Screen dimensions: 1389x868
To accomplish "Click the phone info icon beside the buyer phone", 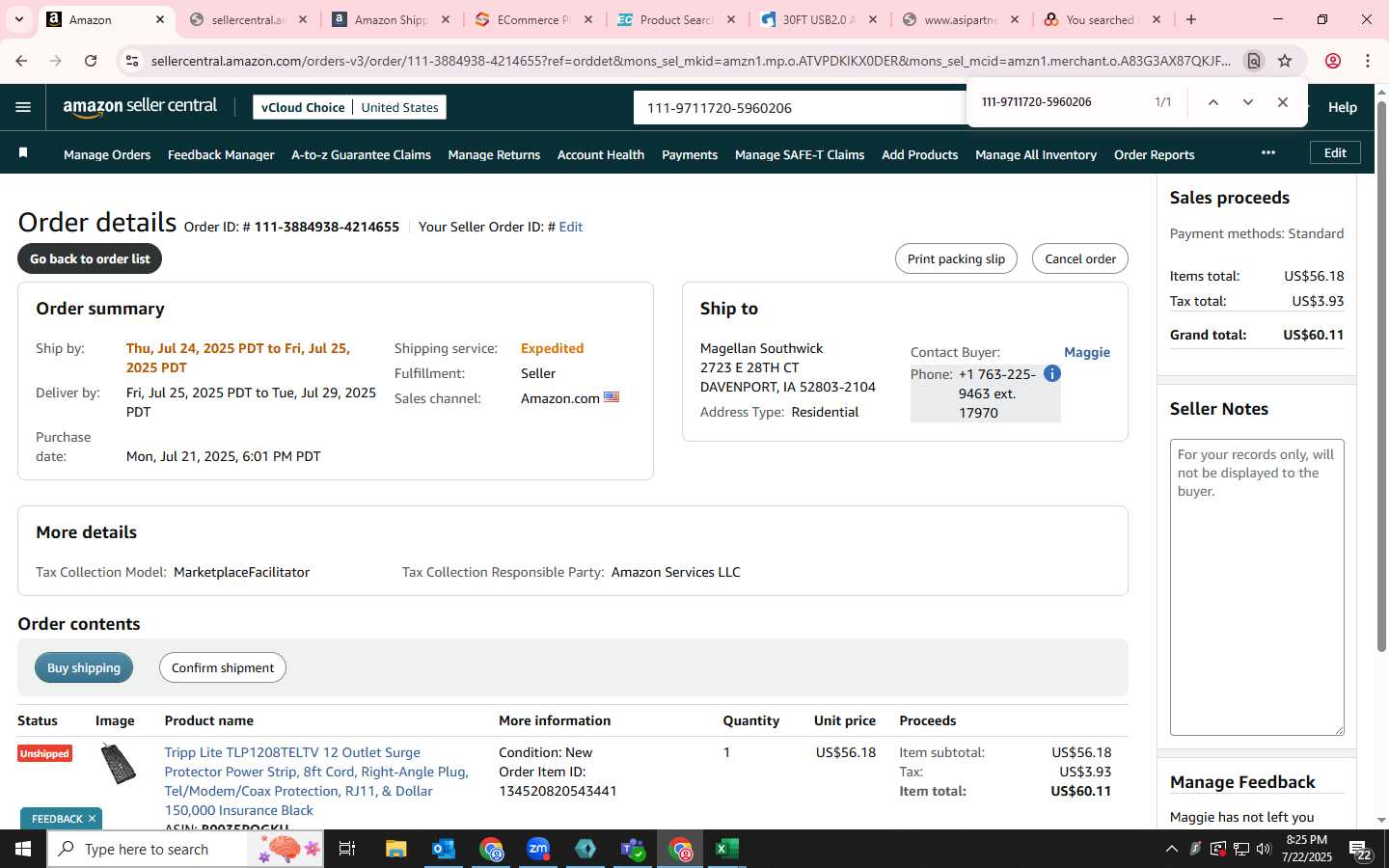I will tap(1052, 373).
